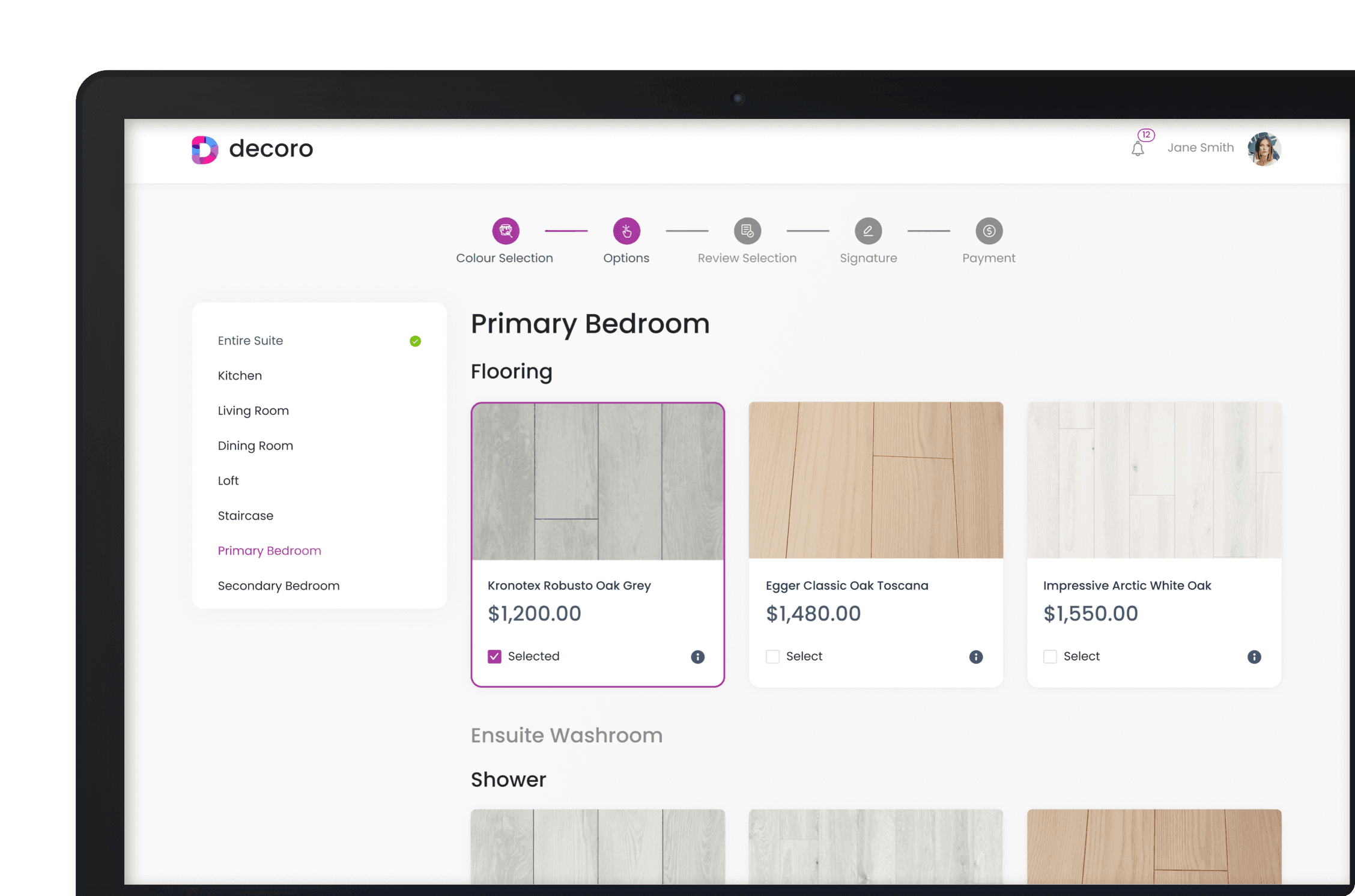Click the $1,480.00 price text
1355x896 pixels.
pos(813,614)
